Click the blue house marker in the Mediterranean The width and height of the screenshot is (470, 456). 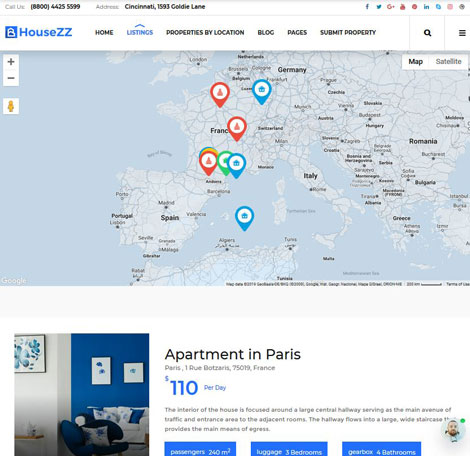pyautogui.click(x=244, y=217)
